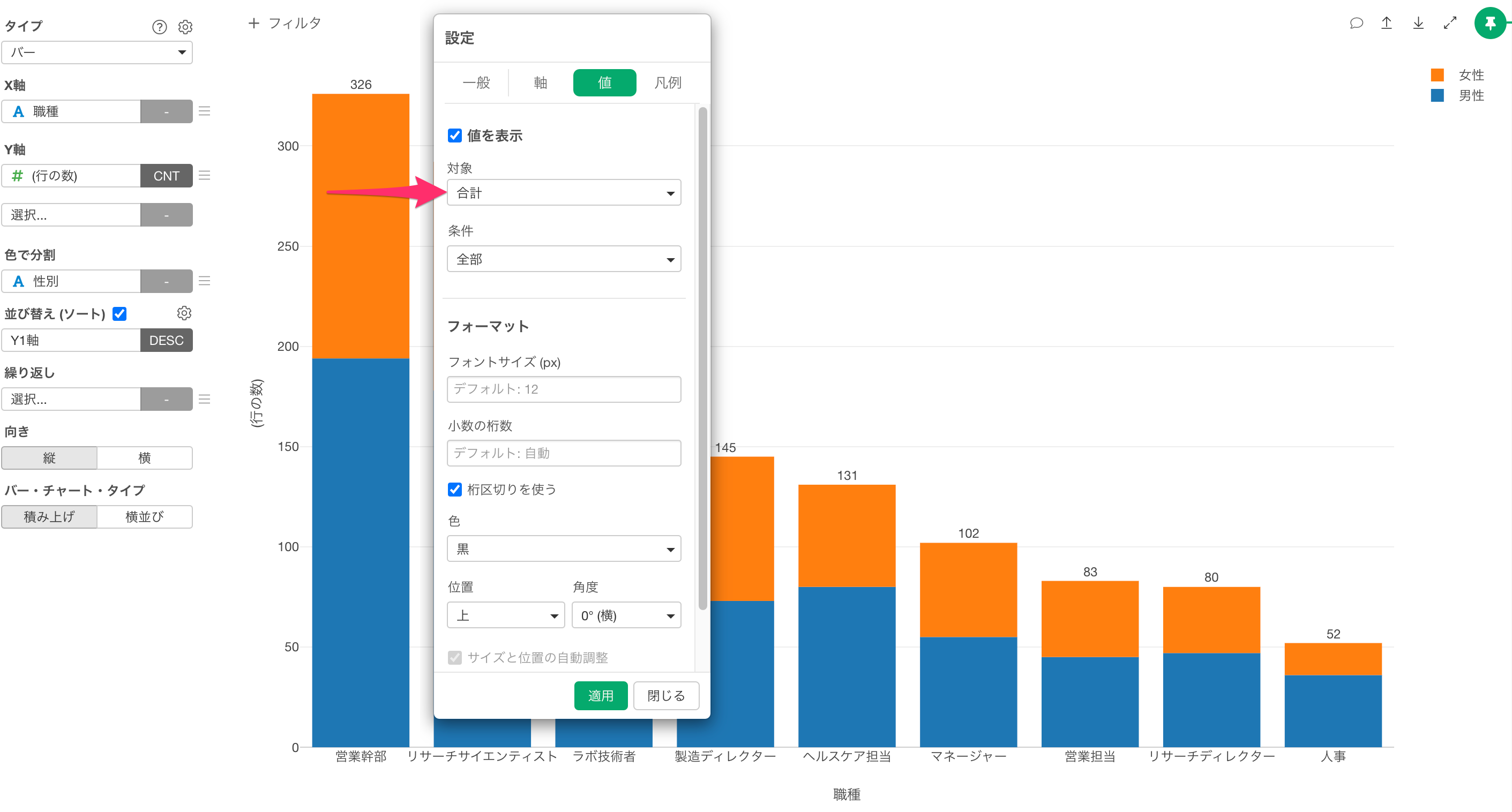
Task: Click the 131 value label on ヘルスケア担当
Action: click(847, 475)
